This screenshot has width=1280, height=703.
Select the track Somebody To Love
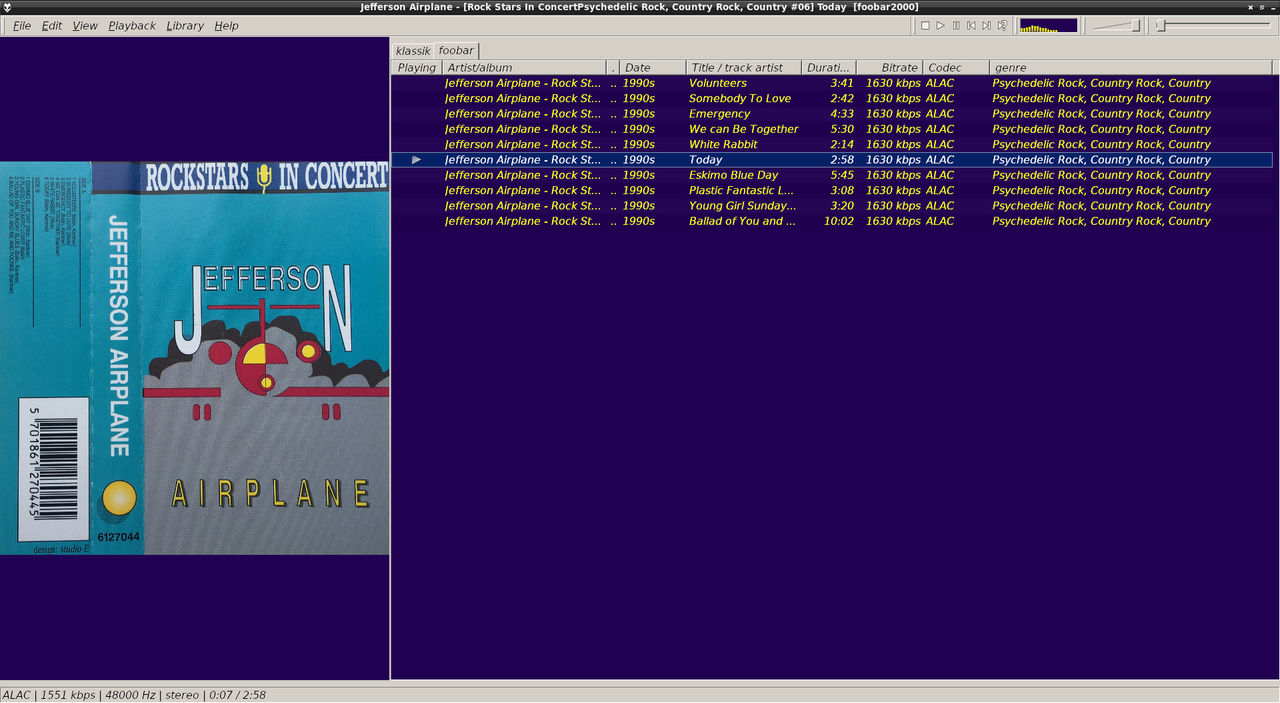(831, 98)
